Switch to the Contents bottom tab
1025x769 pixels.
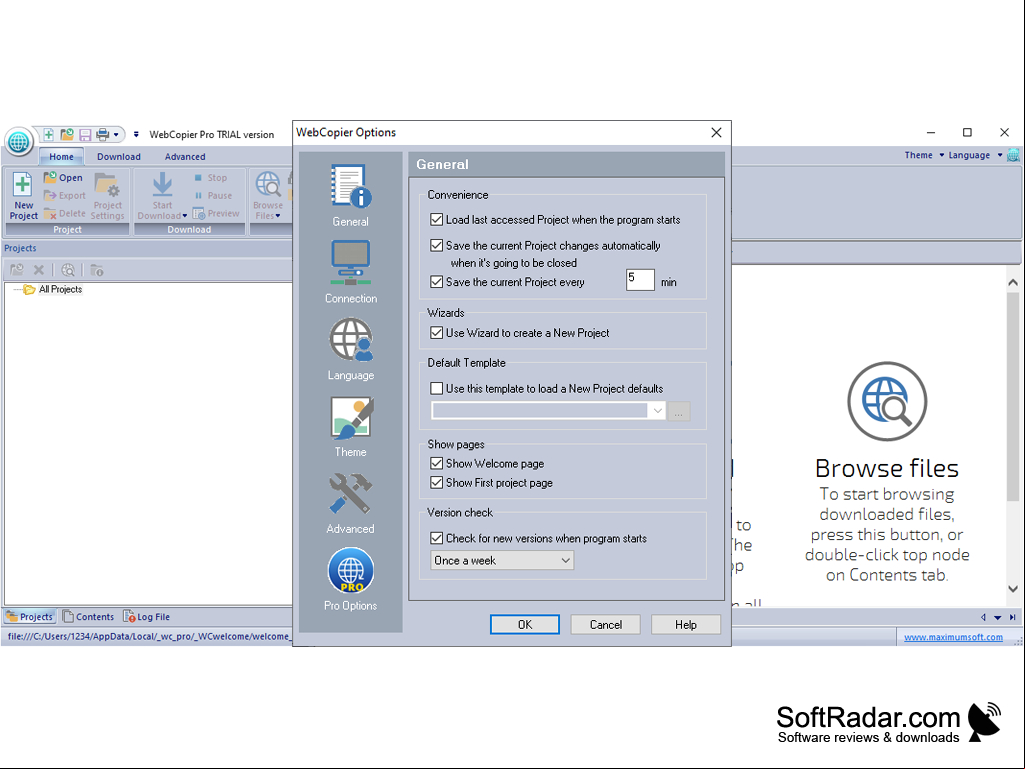[x=88, y=617]
